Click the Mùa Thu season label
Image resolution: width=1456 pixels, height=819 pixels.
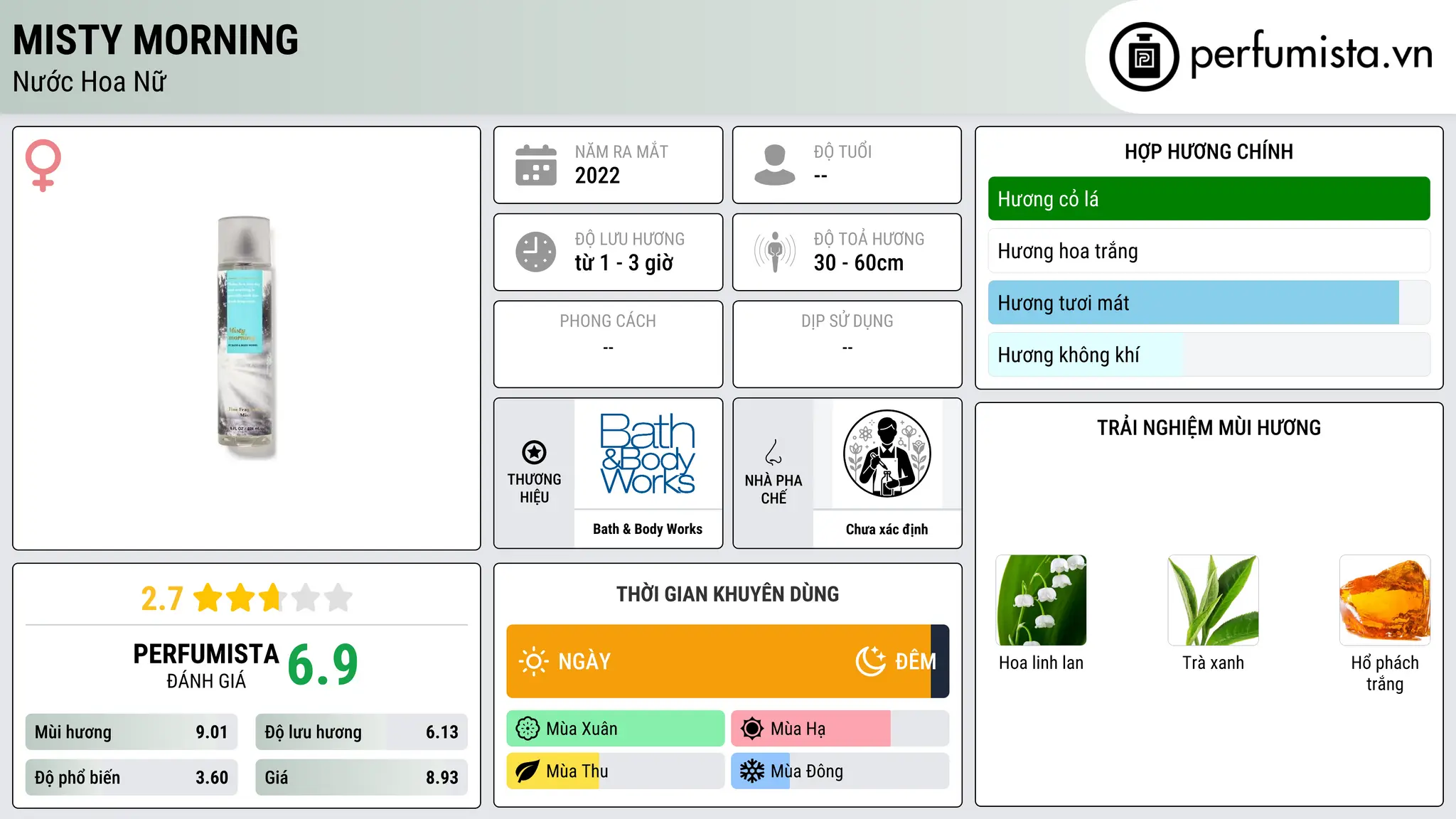pyautogui.click(x=577, y=771)
